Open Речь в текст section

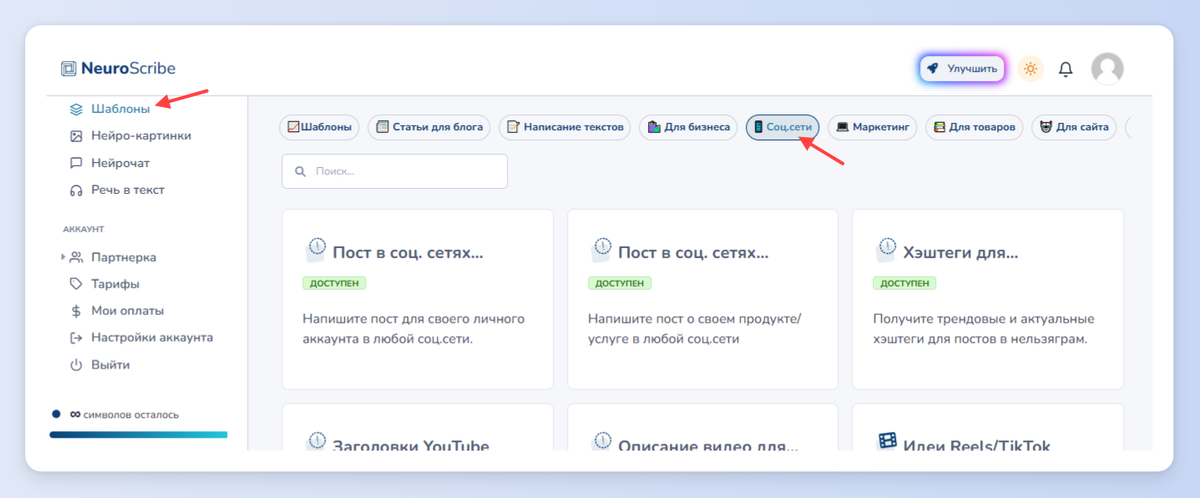[128, 189]
